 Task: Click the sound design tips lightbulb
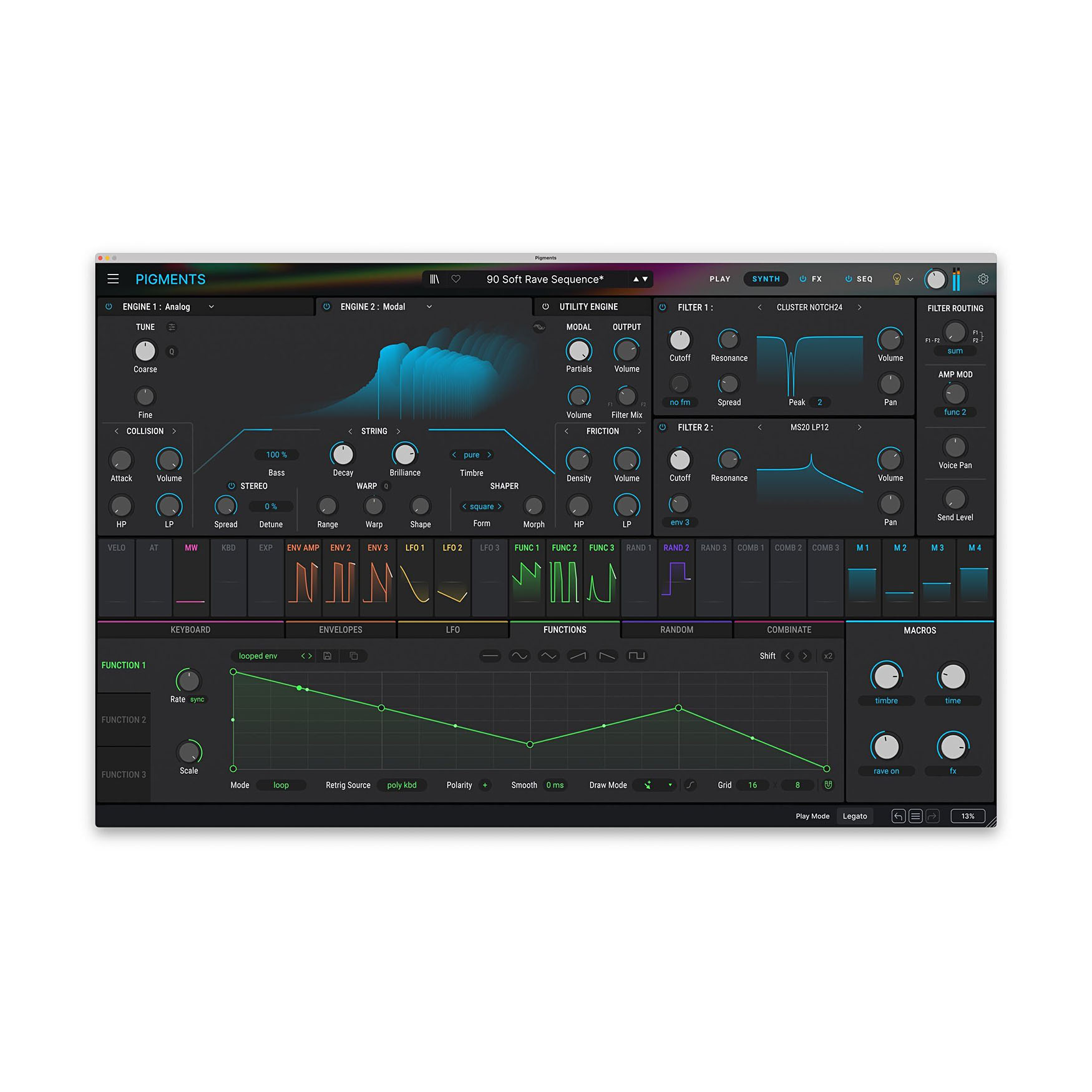(897, 279)
